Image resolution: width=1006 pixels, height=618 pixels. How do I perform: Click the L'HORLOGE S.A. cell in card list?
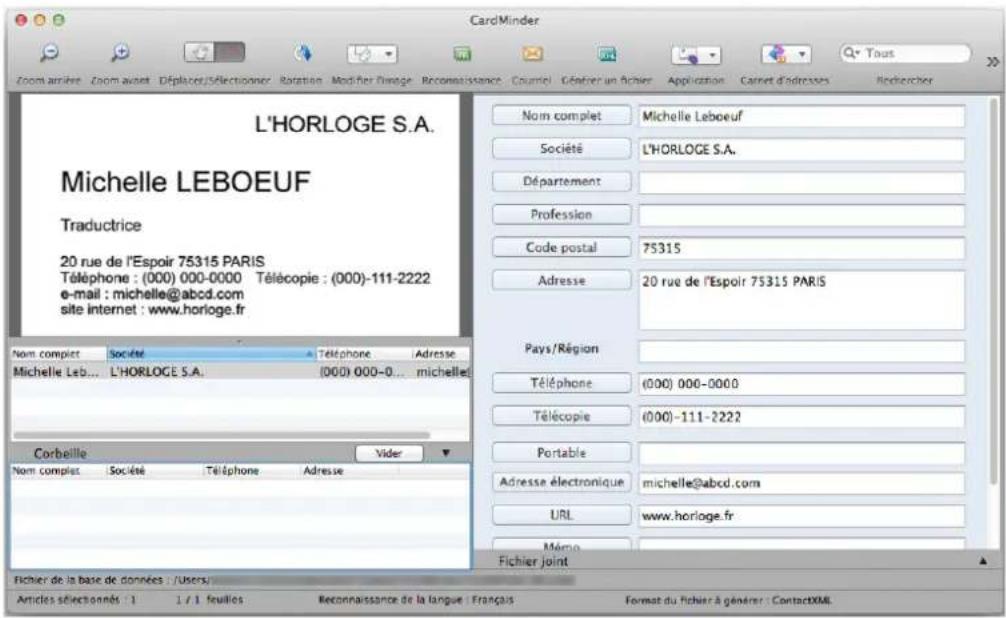coord(157,372)
